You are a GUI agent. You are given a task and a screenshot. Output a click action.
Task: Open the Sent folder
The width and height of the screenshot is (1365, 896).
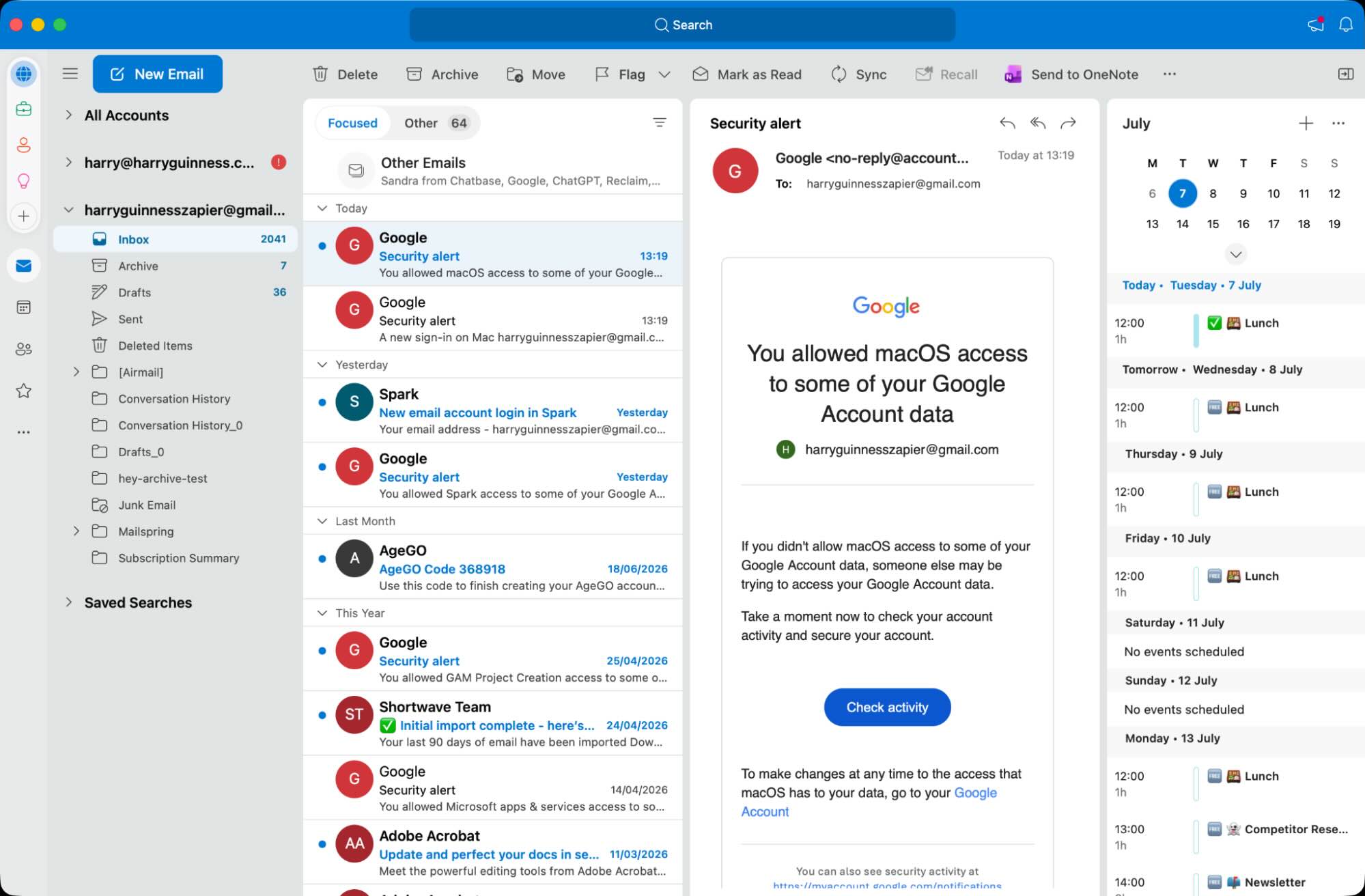175,319
